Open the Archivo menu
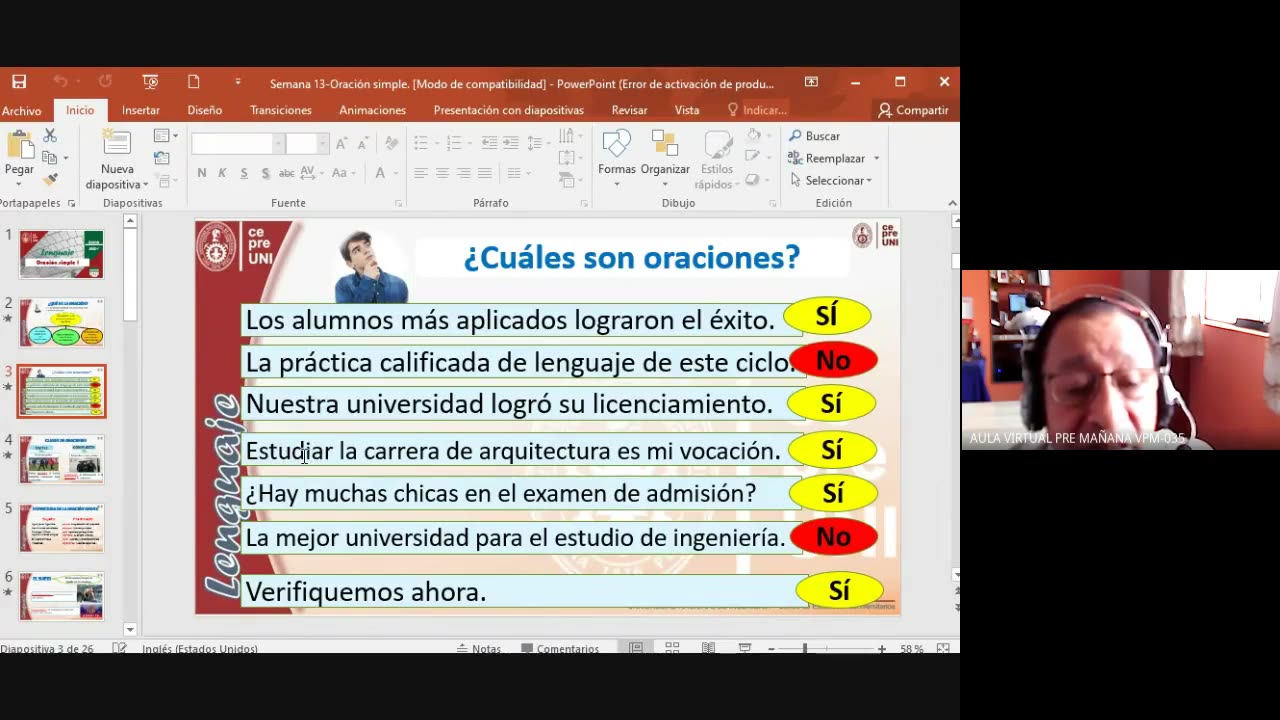This screenshot has width=1280, height=720. click(21, 111)
